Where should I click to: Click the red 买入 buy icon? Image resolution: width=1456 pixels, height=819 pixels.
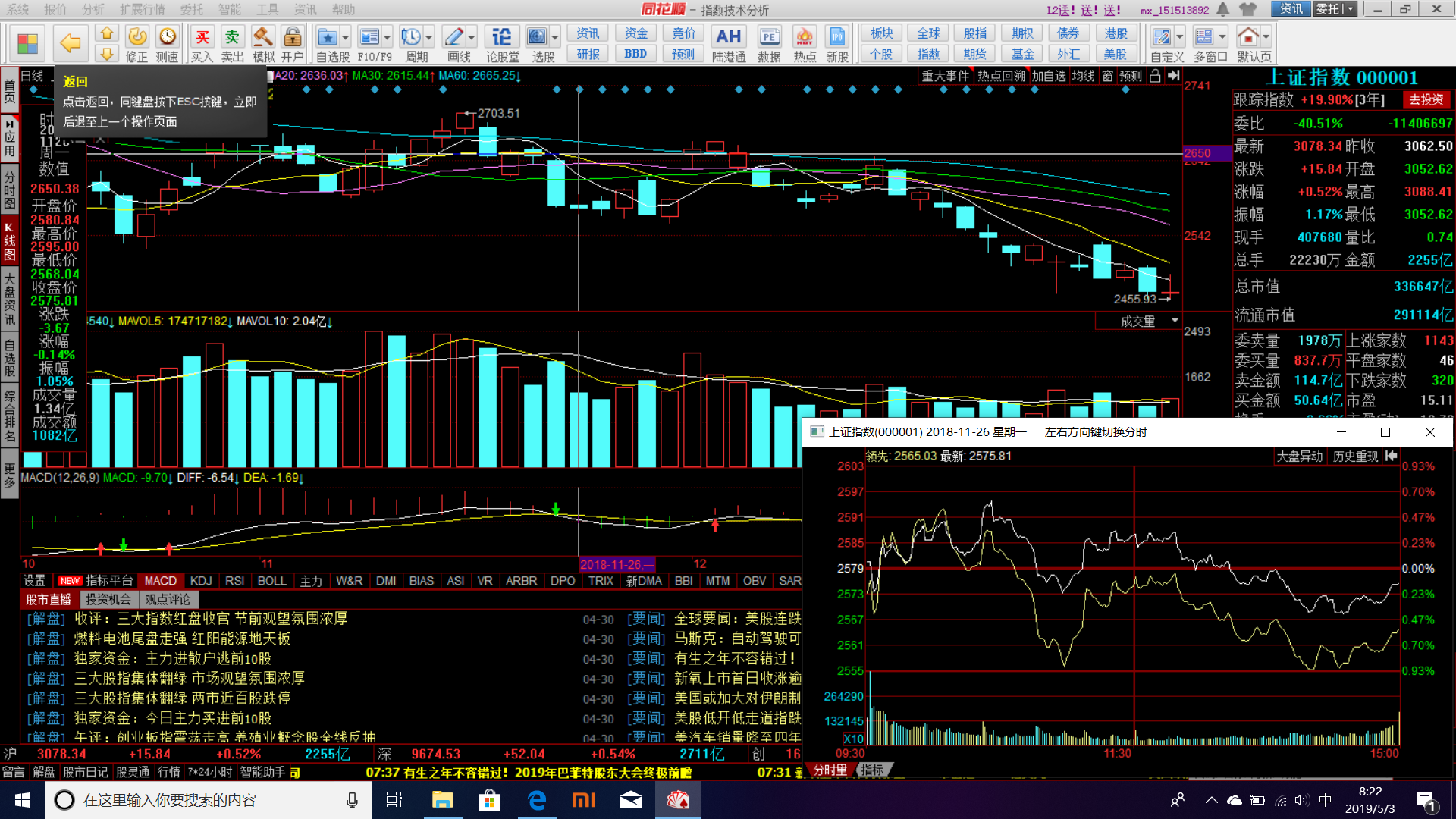click(202, 36)
